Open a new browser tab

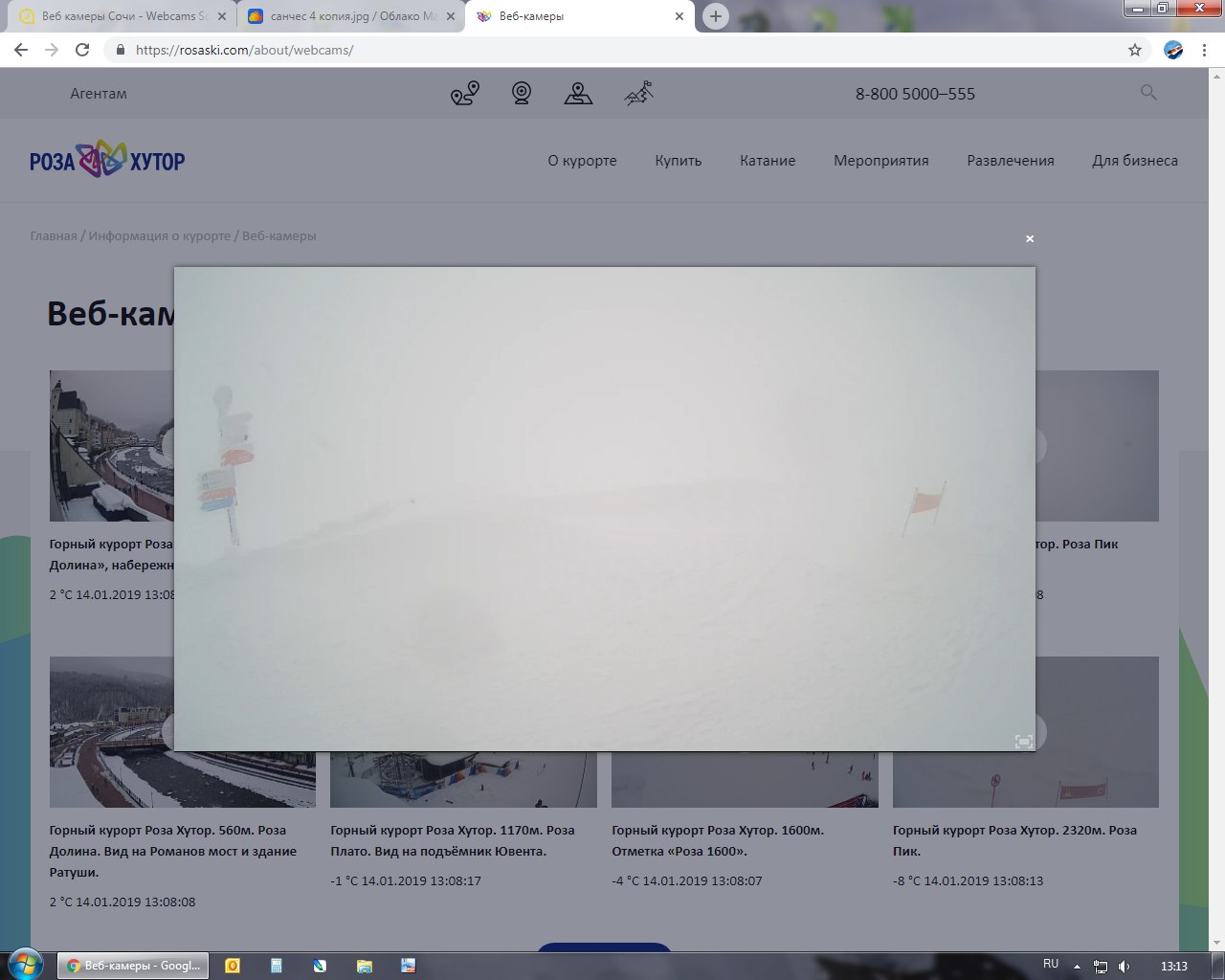click(x=715, y=16)
